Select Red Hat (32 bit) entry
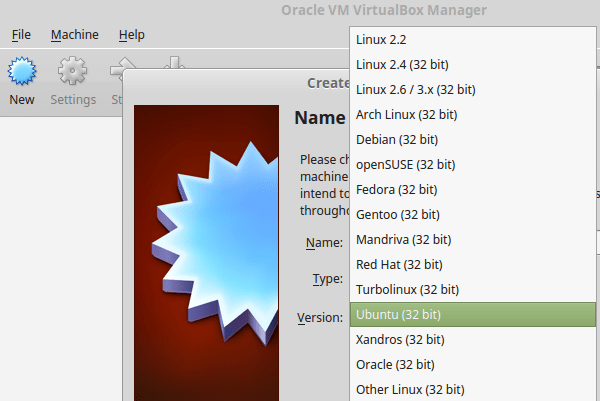Image resolution: width=600 pixels, height=401 pixels. point(473,265)
